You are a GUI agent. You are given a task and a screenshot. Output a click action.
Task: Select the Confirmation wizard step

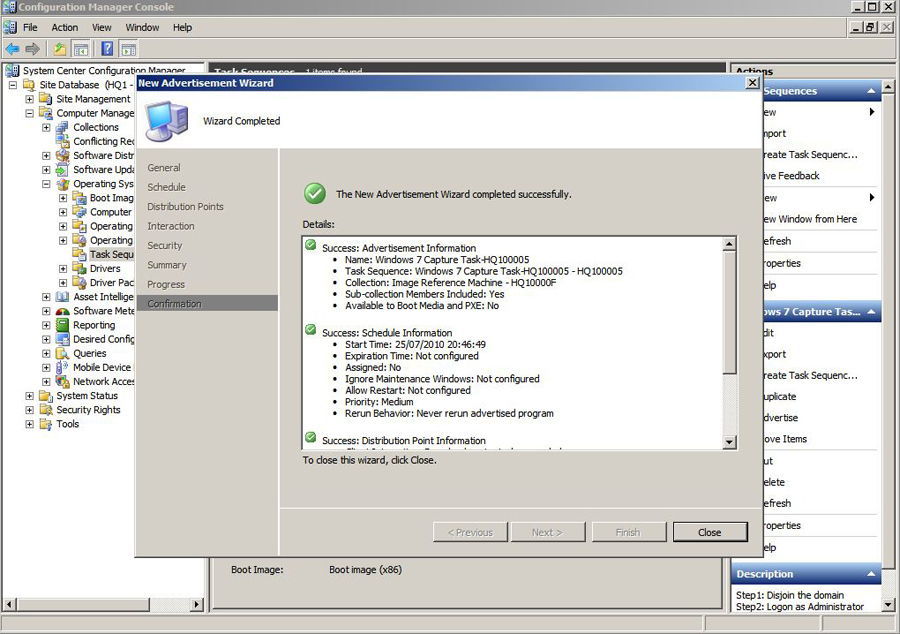tap(207, 304)
